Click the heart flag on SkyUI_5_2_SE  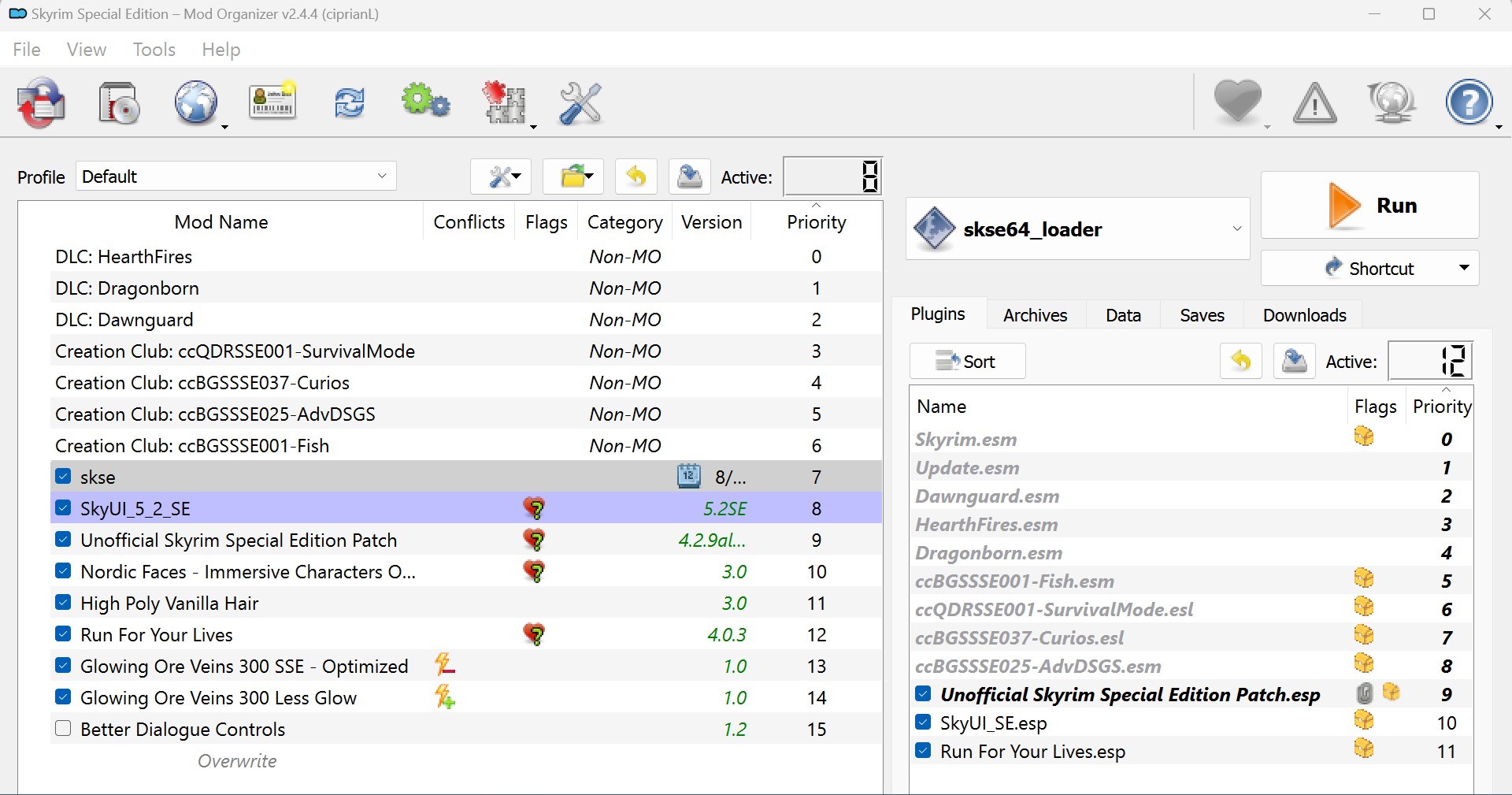(x=535, y=508)
